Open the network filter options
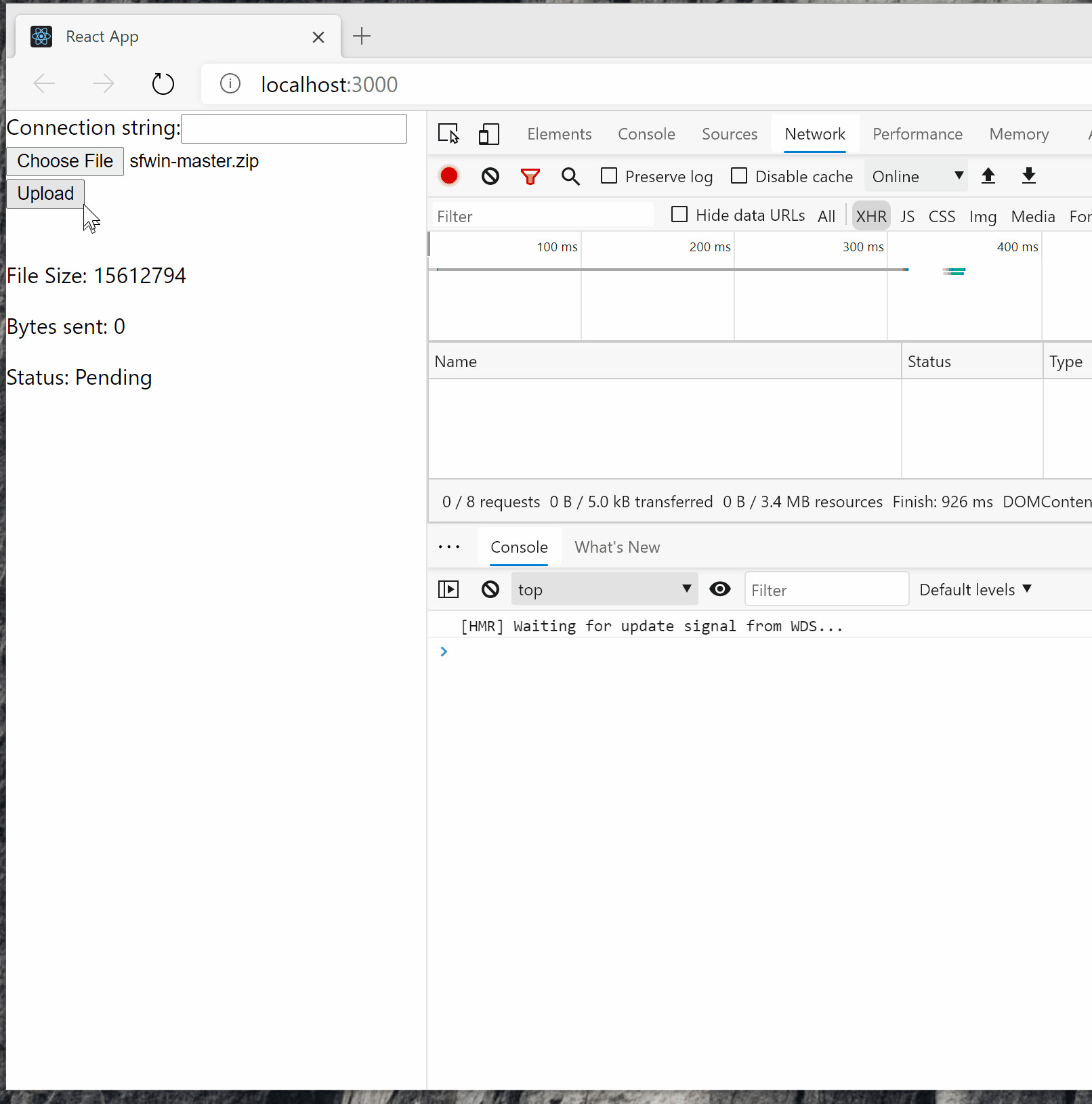This screenshot has height=1104, width=1092. point(530,175)
